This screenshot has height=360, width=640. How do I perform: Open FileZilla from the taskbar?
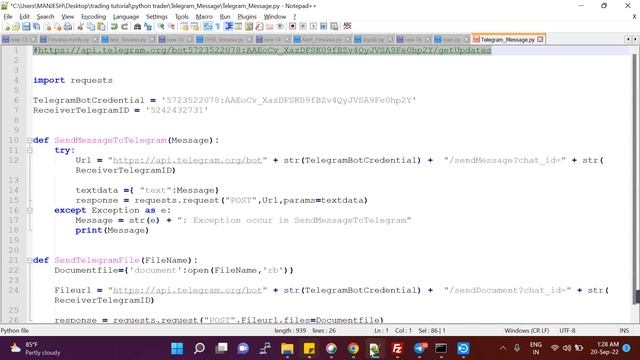(397, 349)
